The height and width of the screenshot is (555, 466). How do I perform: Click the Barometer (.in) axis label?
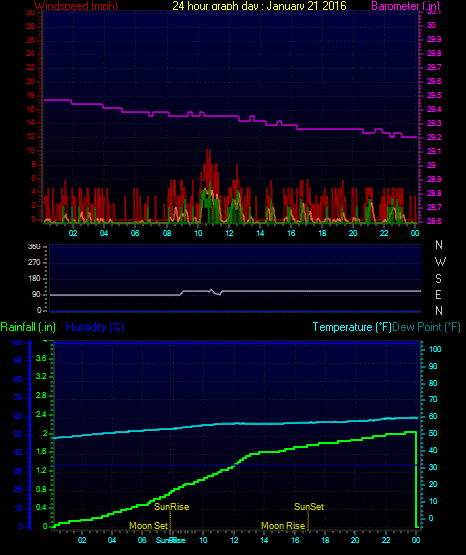pyautogui.click(x=405, y=5)
